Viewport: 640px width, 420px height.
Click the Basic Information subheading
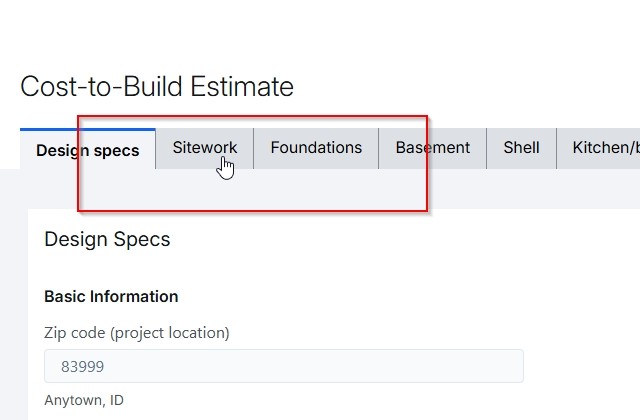click(111, 296)
